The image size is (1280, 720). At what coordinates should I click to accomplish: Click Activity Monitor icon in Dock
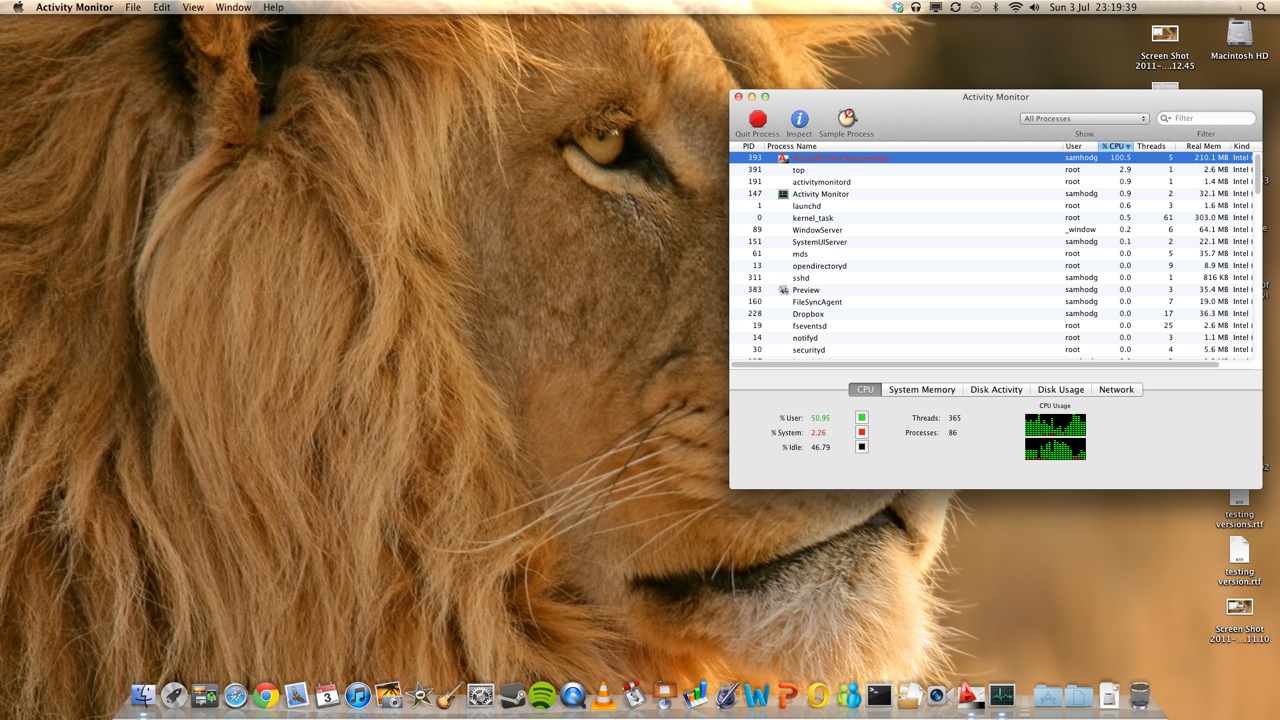click(x=1002, y=695)
